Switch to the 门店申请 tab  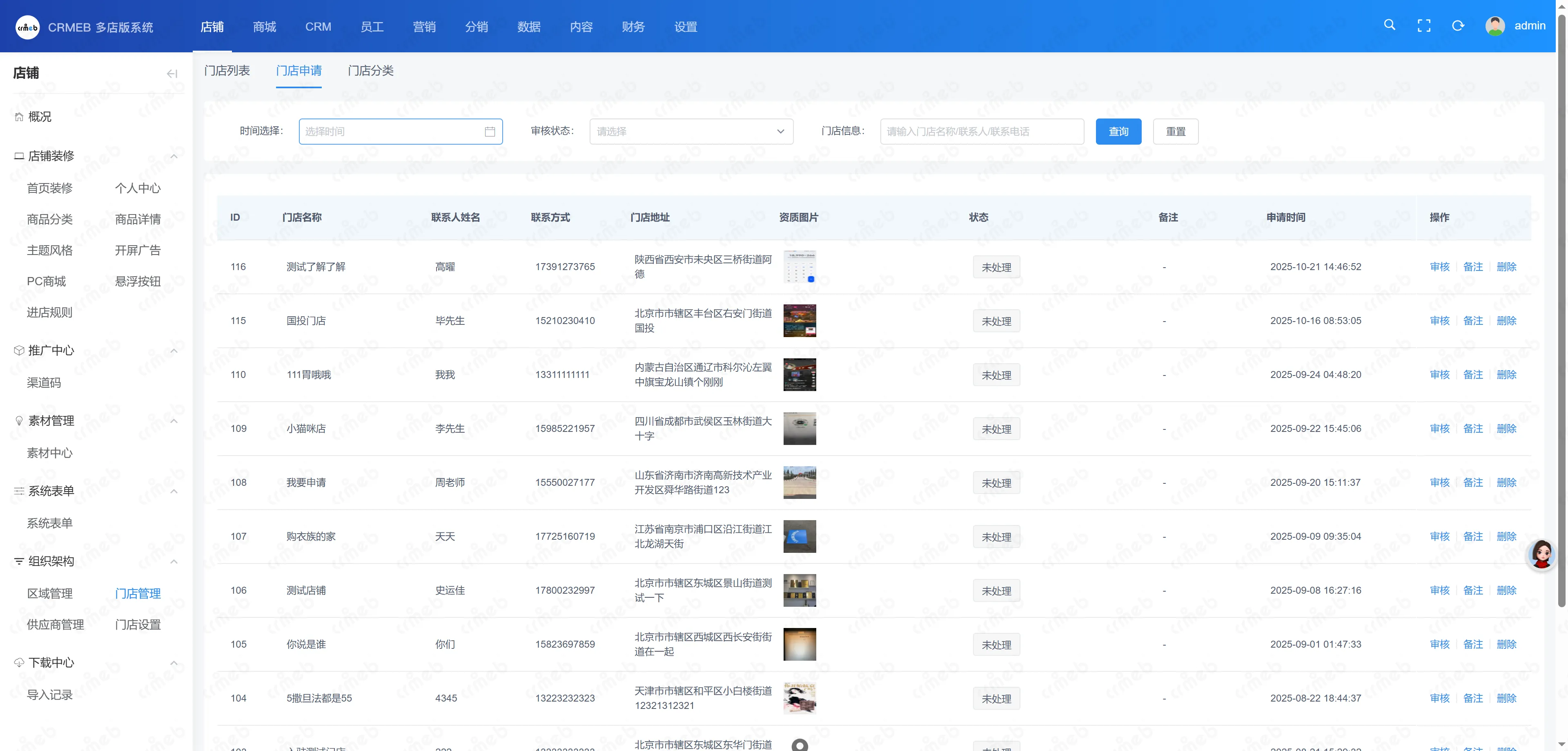[298, 71]
